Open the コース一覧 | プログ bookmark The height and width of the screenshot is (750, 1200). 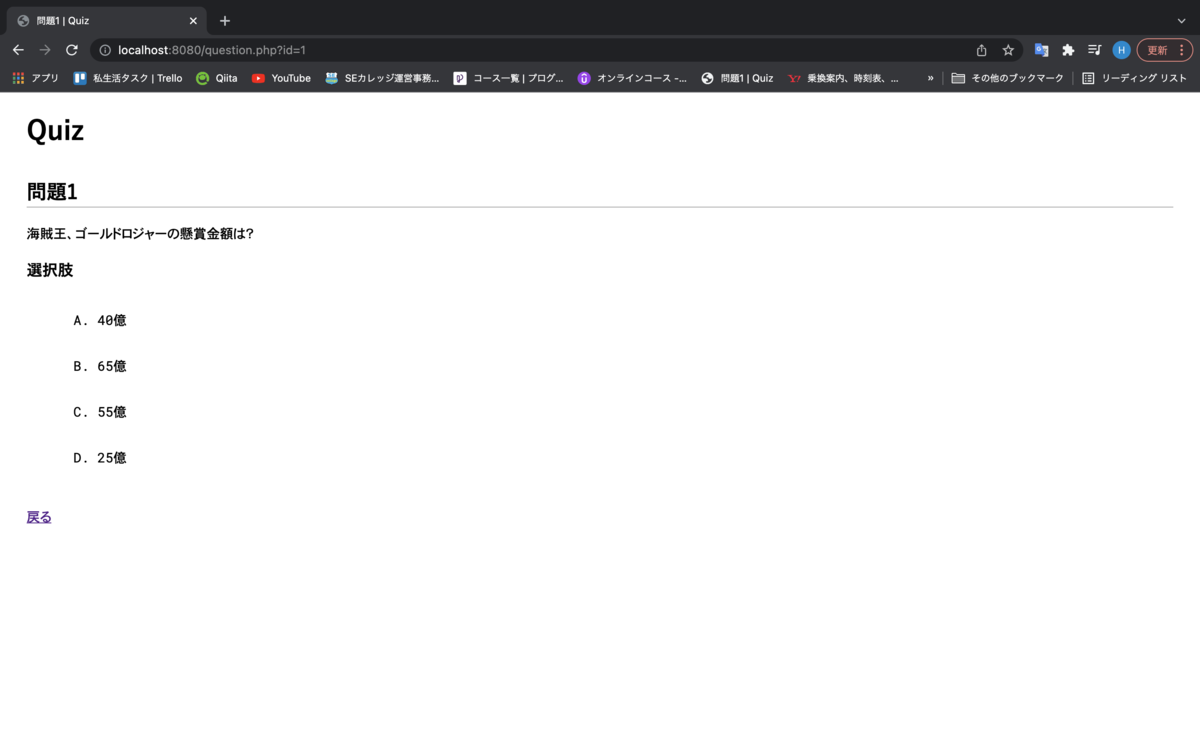point(508,78)
